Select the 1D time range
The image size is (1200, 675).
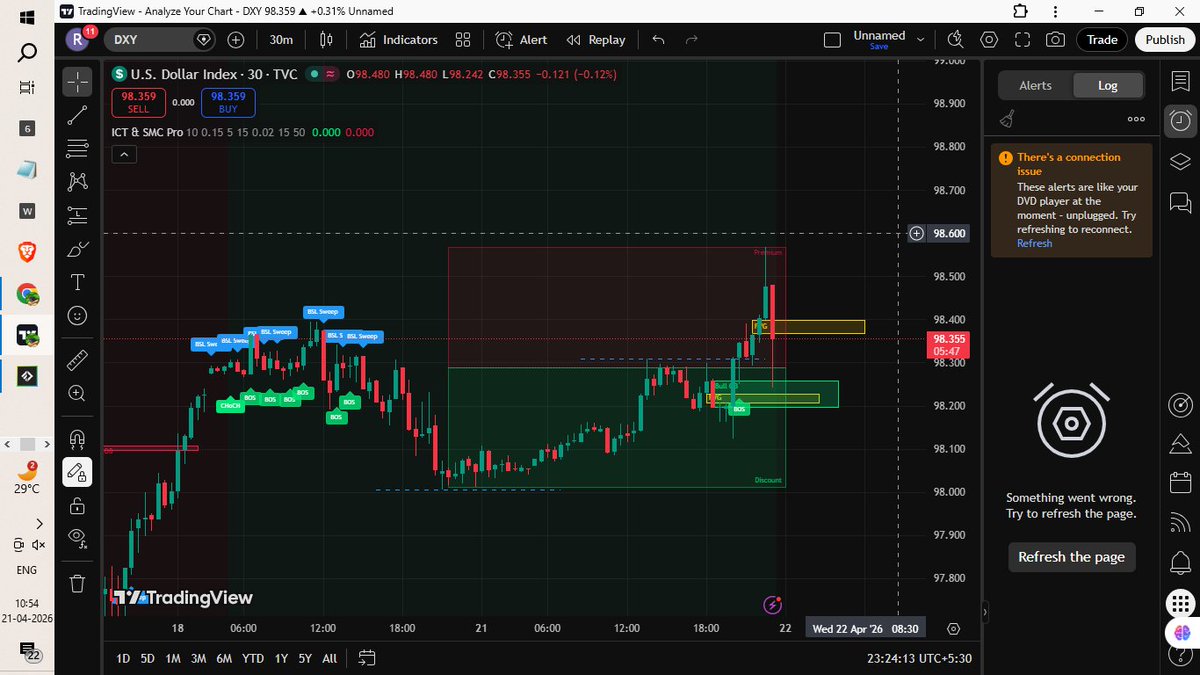pyautogui.click(x=123, y=658)
